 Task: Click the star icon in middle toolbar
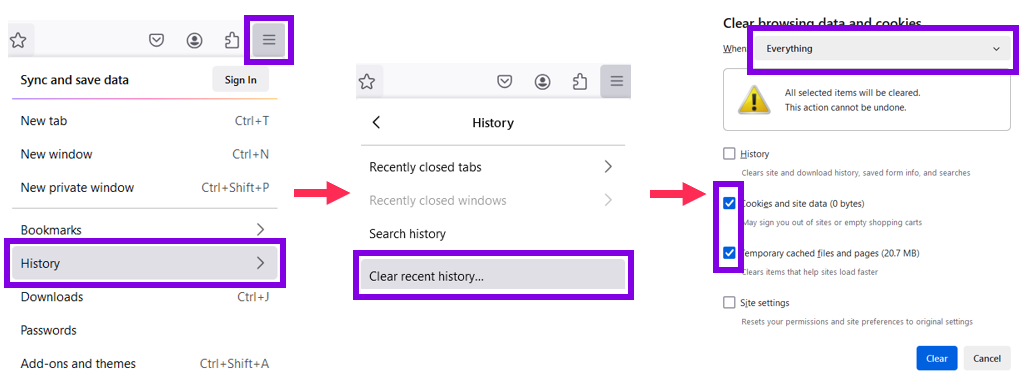click(368, 81)
